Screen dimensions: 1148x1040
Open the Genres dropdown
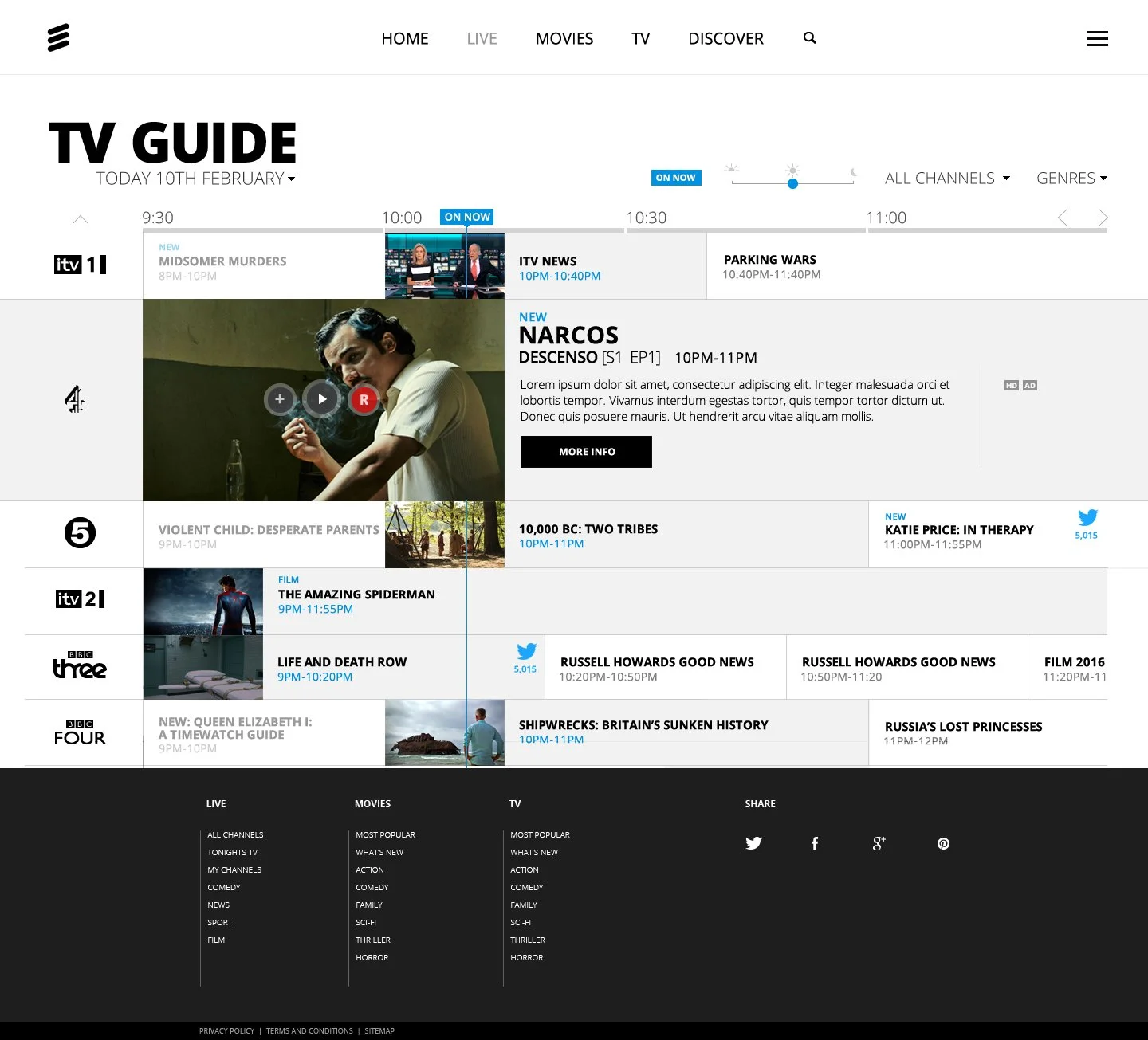point(1071,179)
